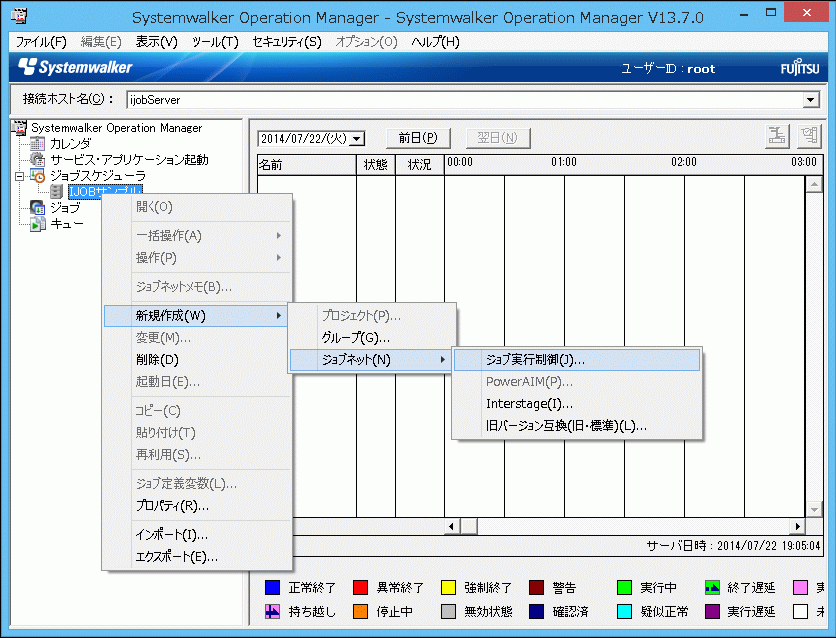
Task: Click the Systemwalker Operation Manager root tree icon
Action: 18,128
